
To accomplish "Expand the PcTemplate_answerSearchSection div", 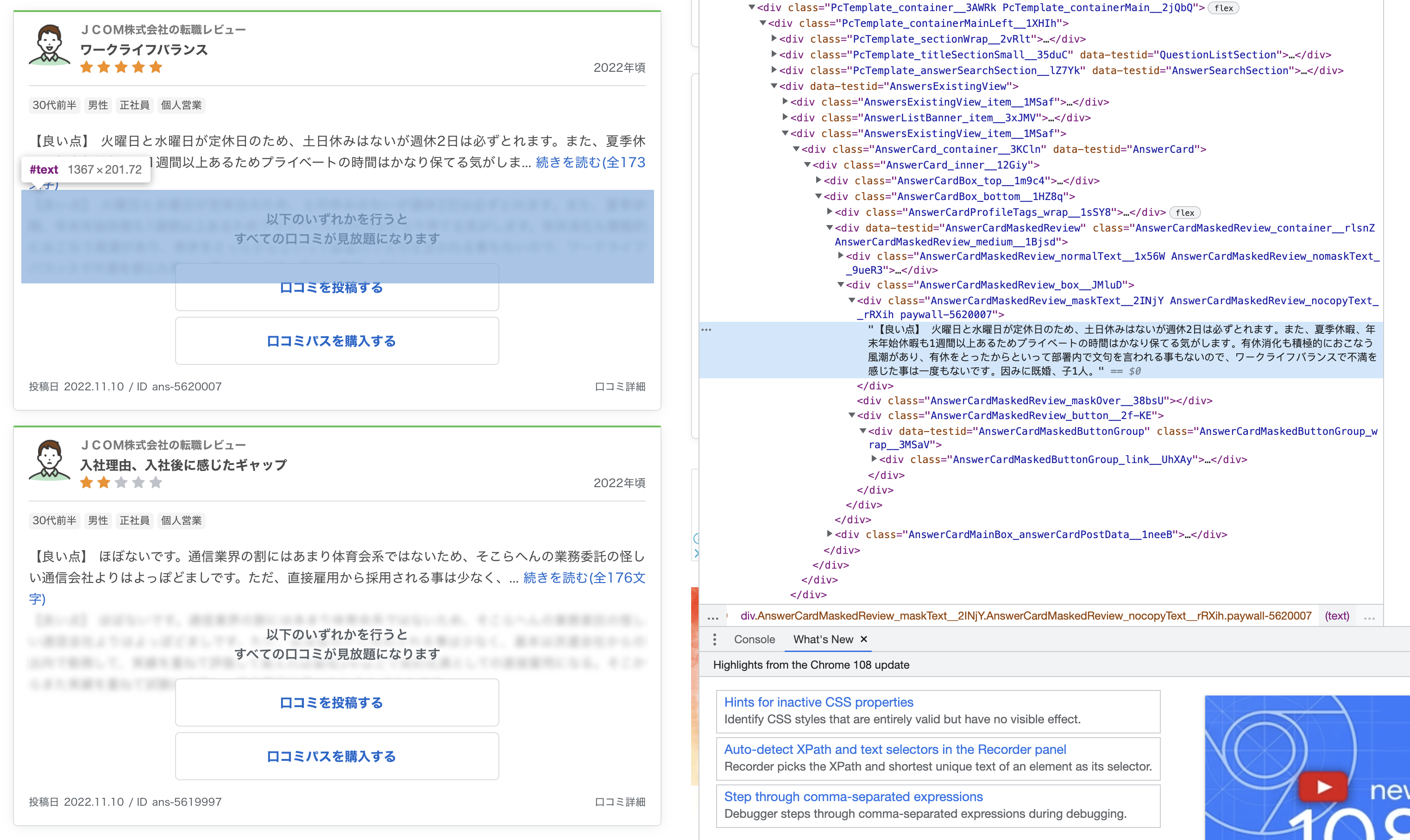I will (774, 70).
